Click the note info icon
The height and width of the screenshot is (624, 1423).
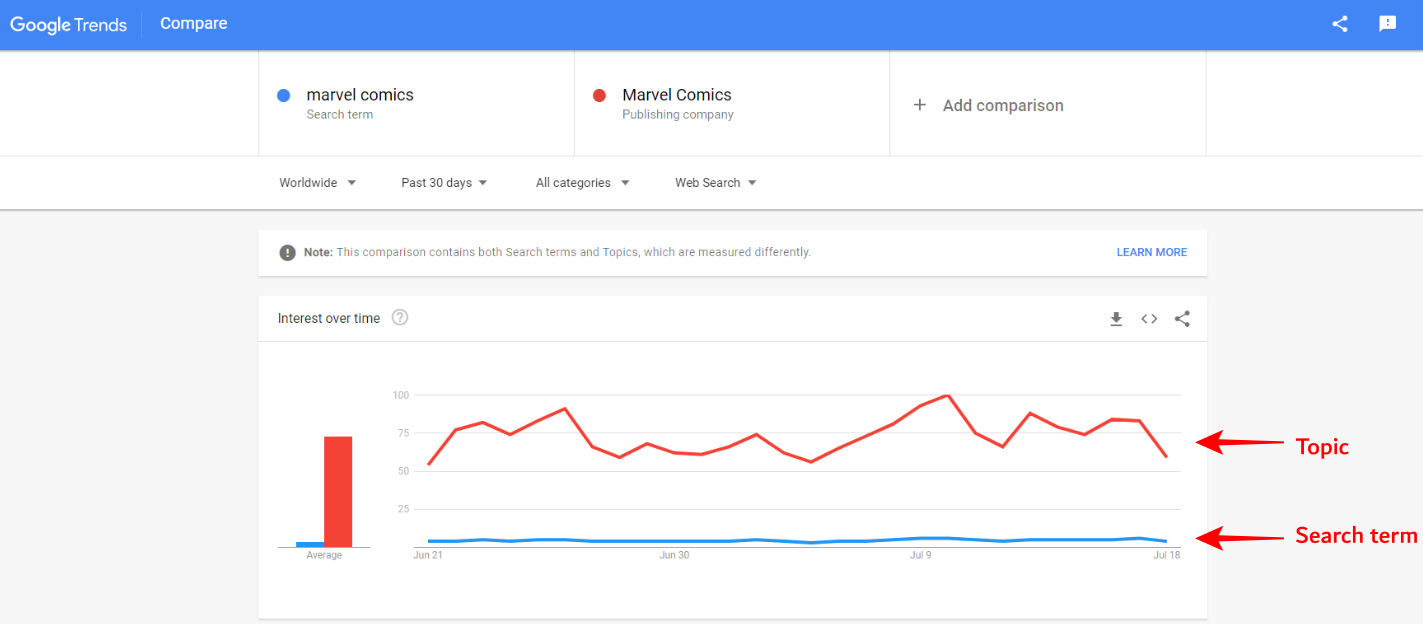tap(288, 253)
